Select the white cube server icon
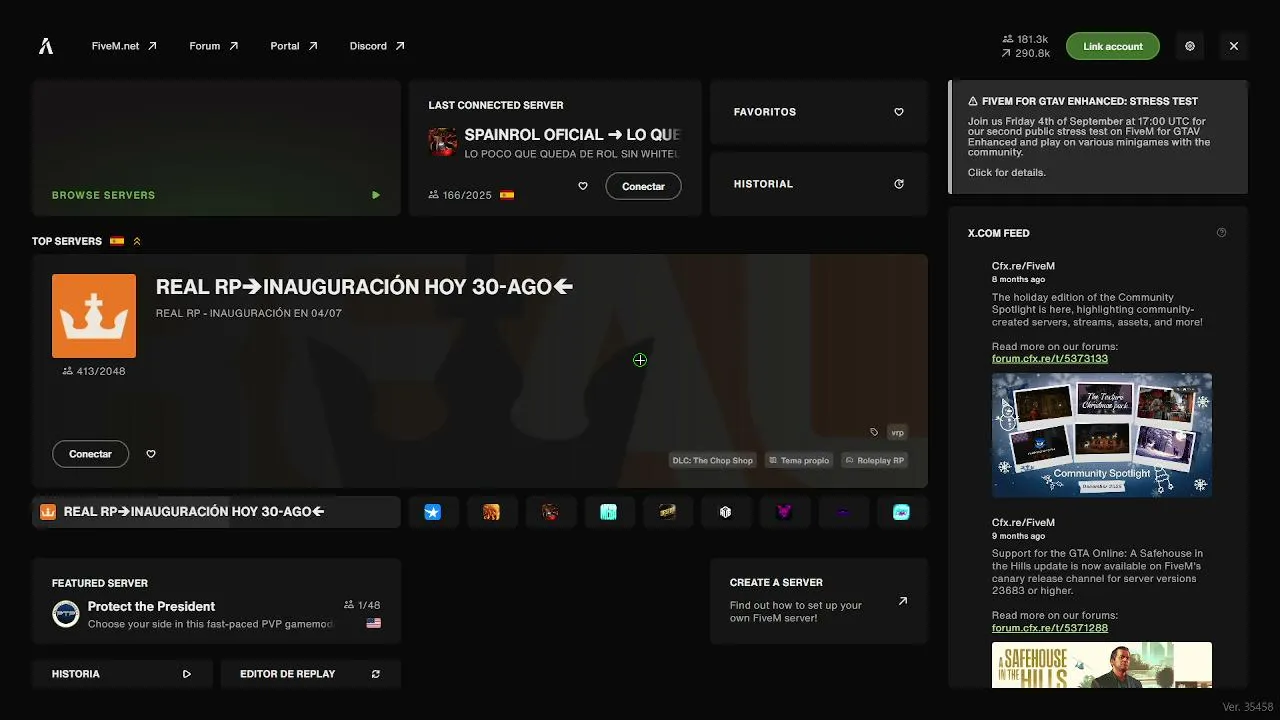This screenshot has height=720, width=1280. pyautogui.click(x=726, y=512)
